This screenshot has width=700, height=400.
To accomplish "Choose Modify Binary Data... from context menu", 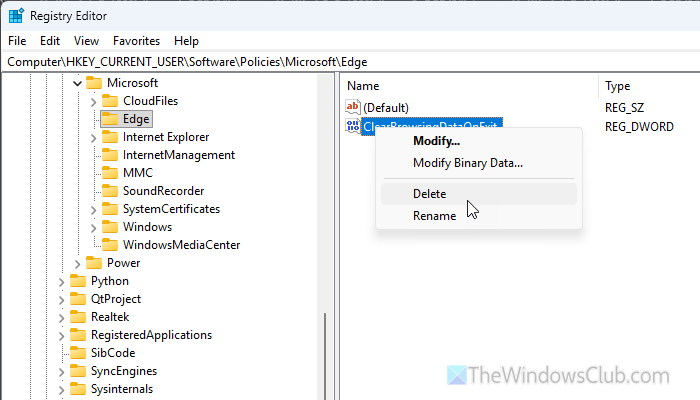I will tap(479, 163).
